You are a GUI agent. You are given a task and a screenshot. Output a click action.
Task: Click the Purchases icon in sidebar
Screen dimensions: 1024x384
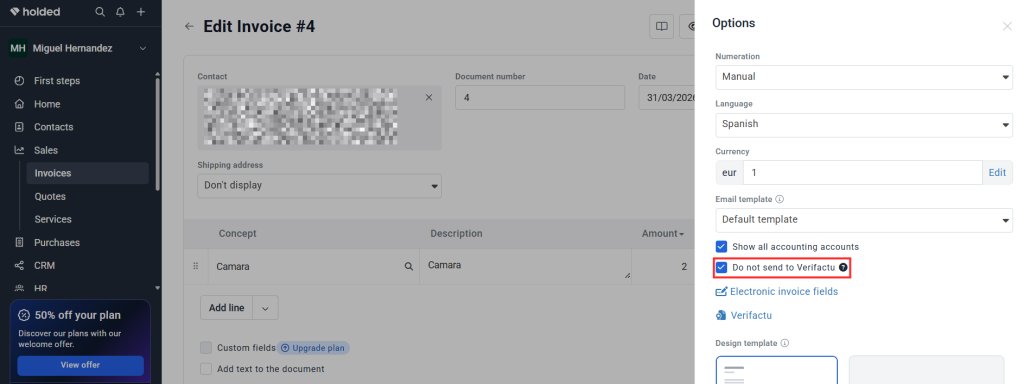coord(20,242)
